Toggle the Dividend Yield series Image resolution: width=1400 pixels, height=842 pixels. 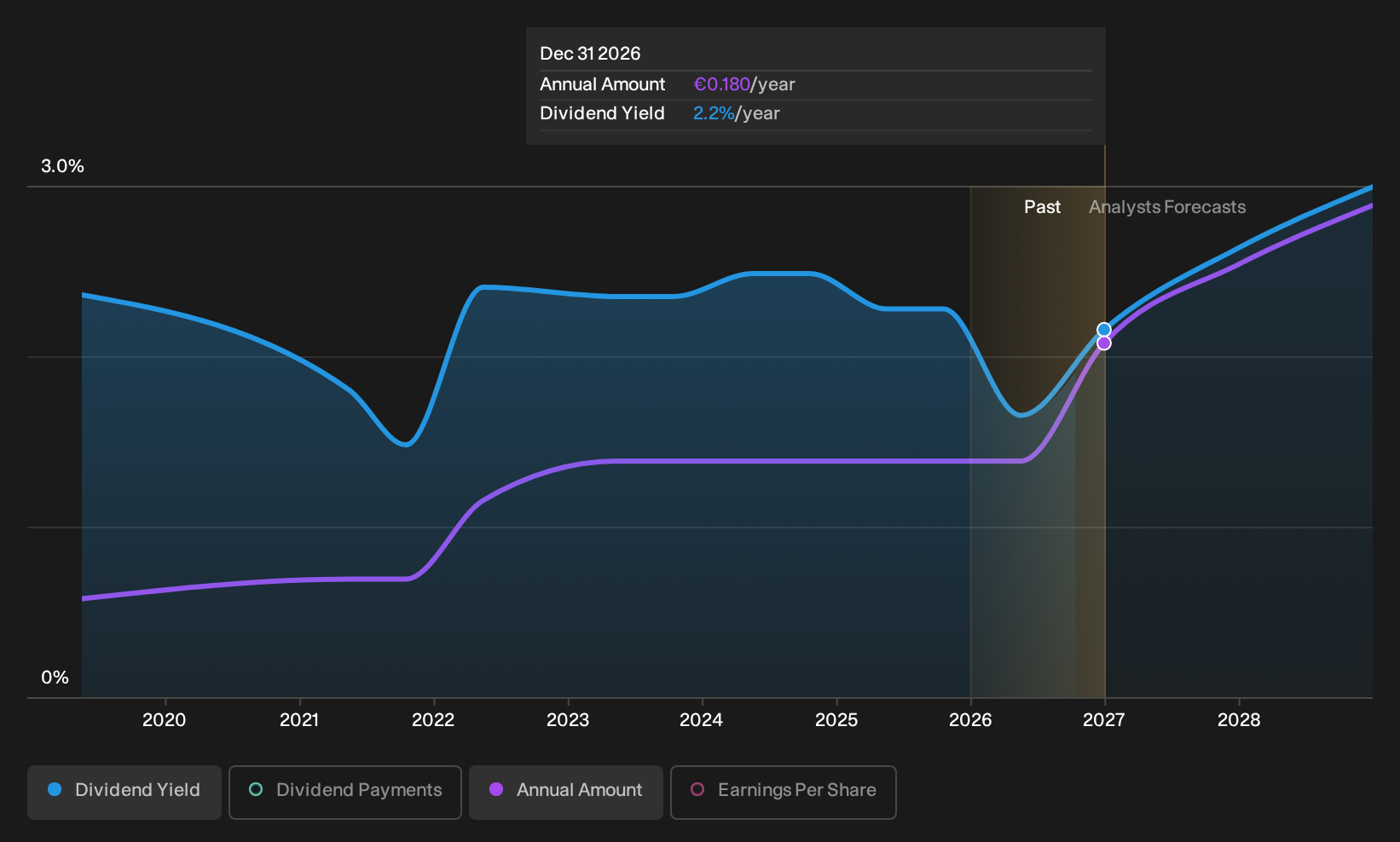pyautogui.click(x=124, y=792)
